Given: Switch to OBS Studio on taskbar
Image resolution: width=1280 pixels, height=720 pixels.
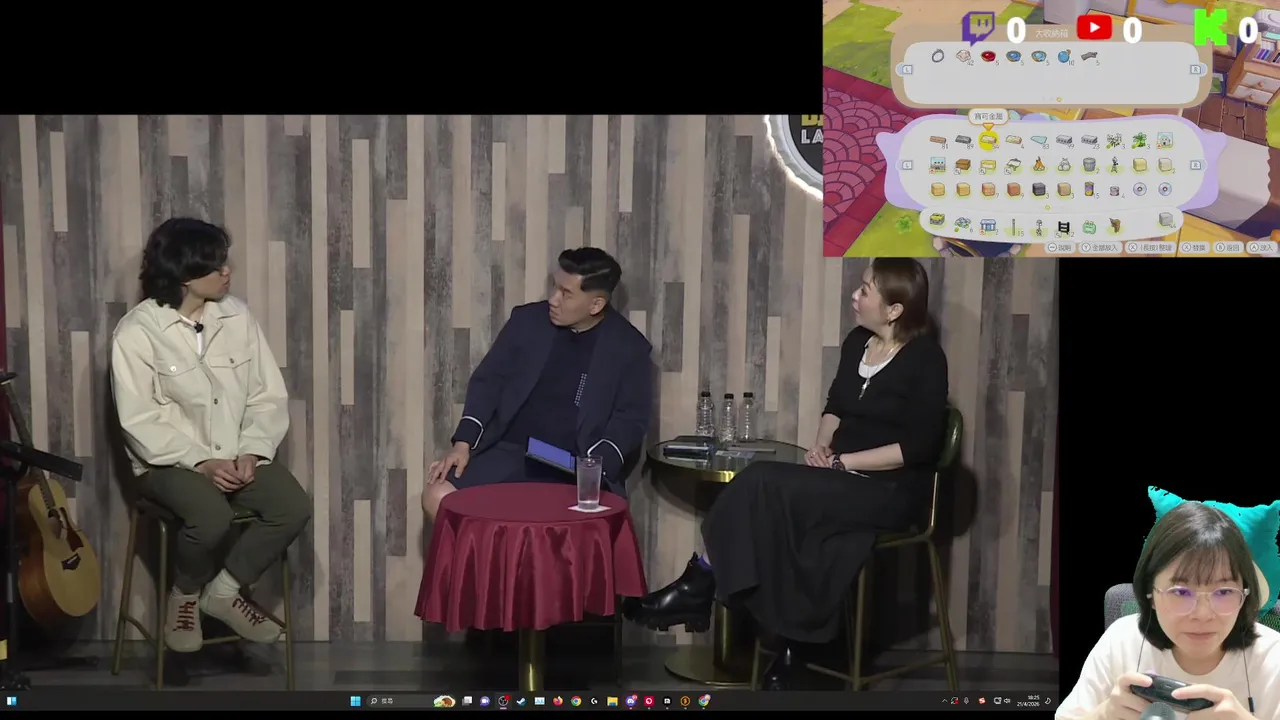Looking at the screenshot, I should click(502, 701).
